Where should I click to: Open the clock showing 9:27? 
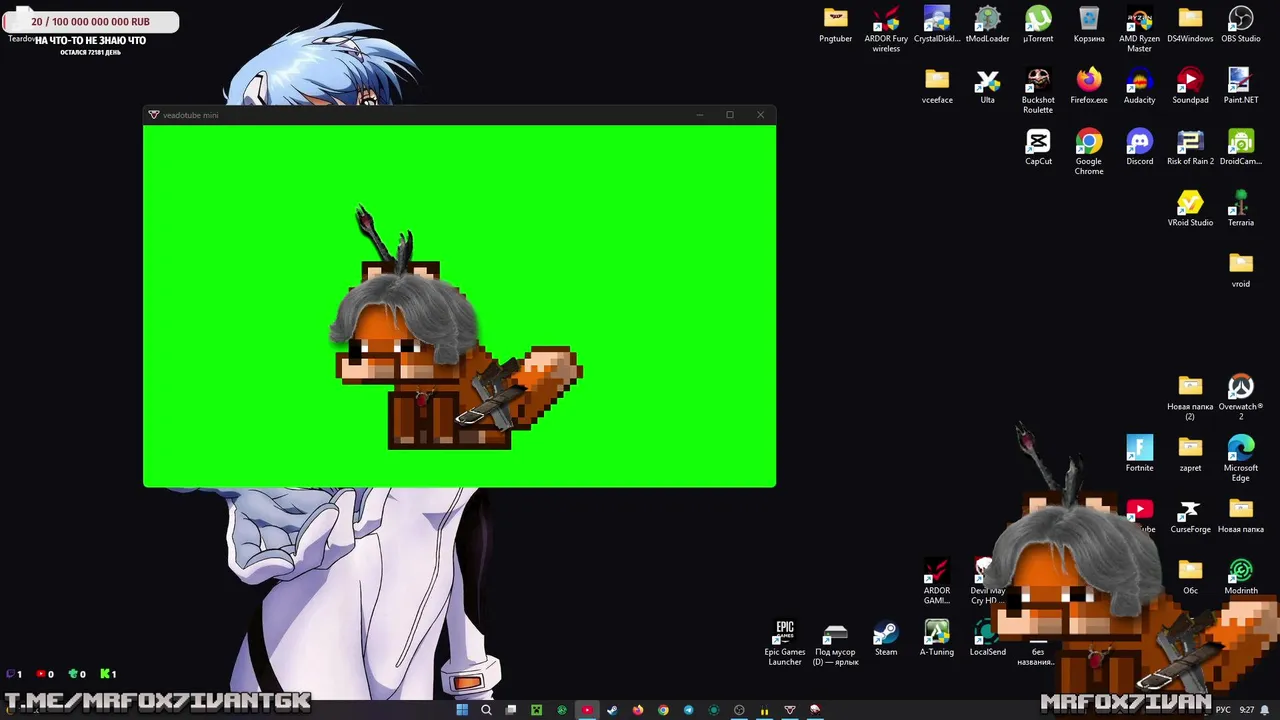[x=1247, y=710]
